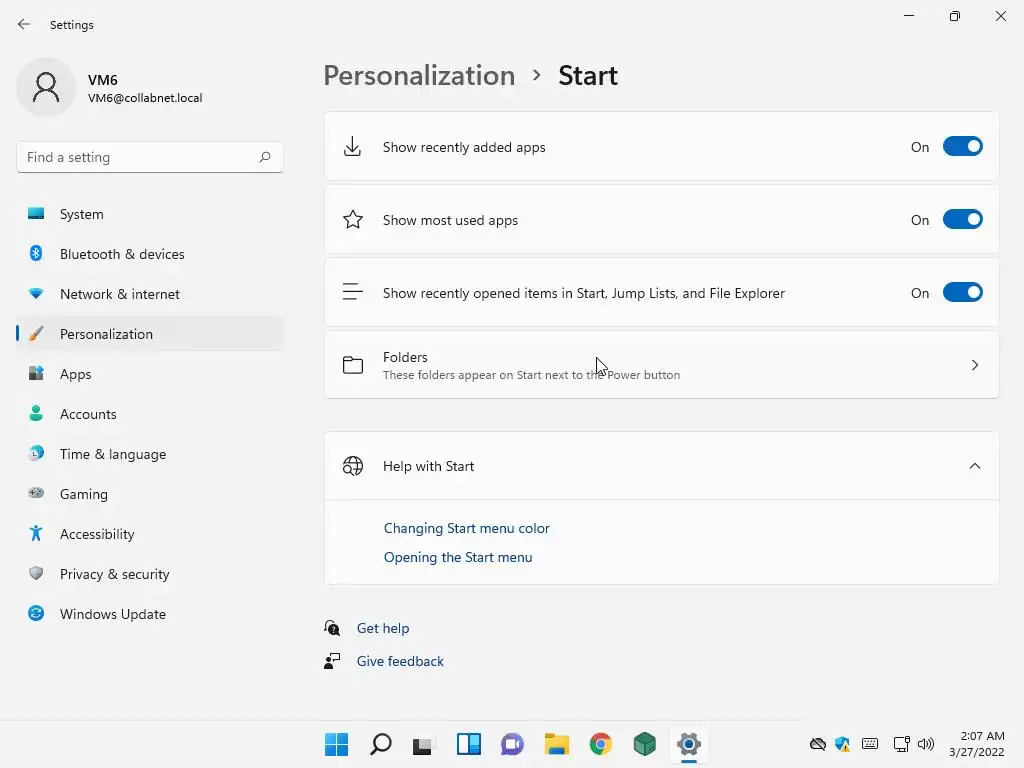
Task: Open Chrome from the taskbar
Action: 600,744
